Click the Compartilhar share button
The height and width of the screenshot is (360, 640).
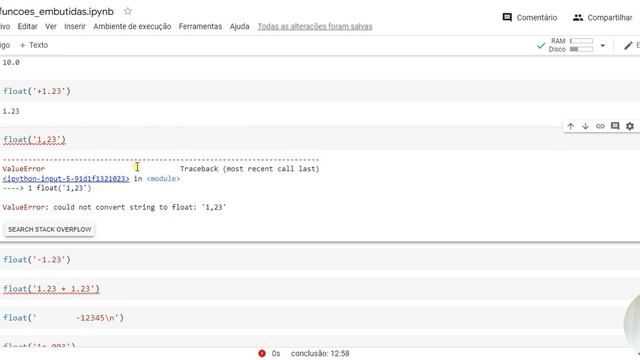[602, 18]
